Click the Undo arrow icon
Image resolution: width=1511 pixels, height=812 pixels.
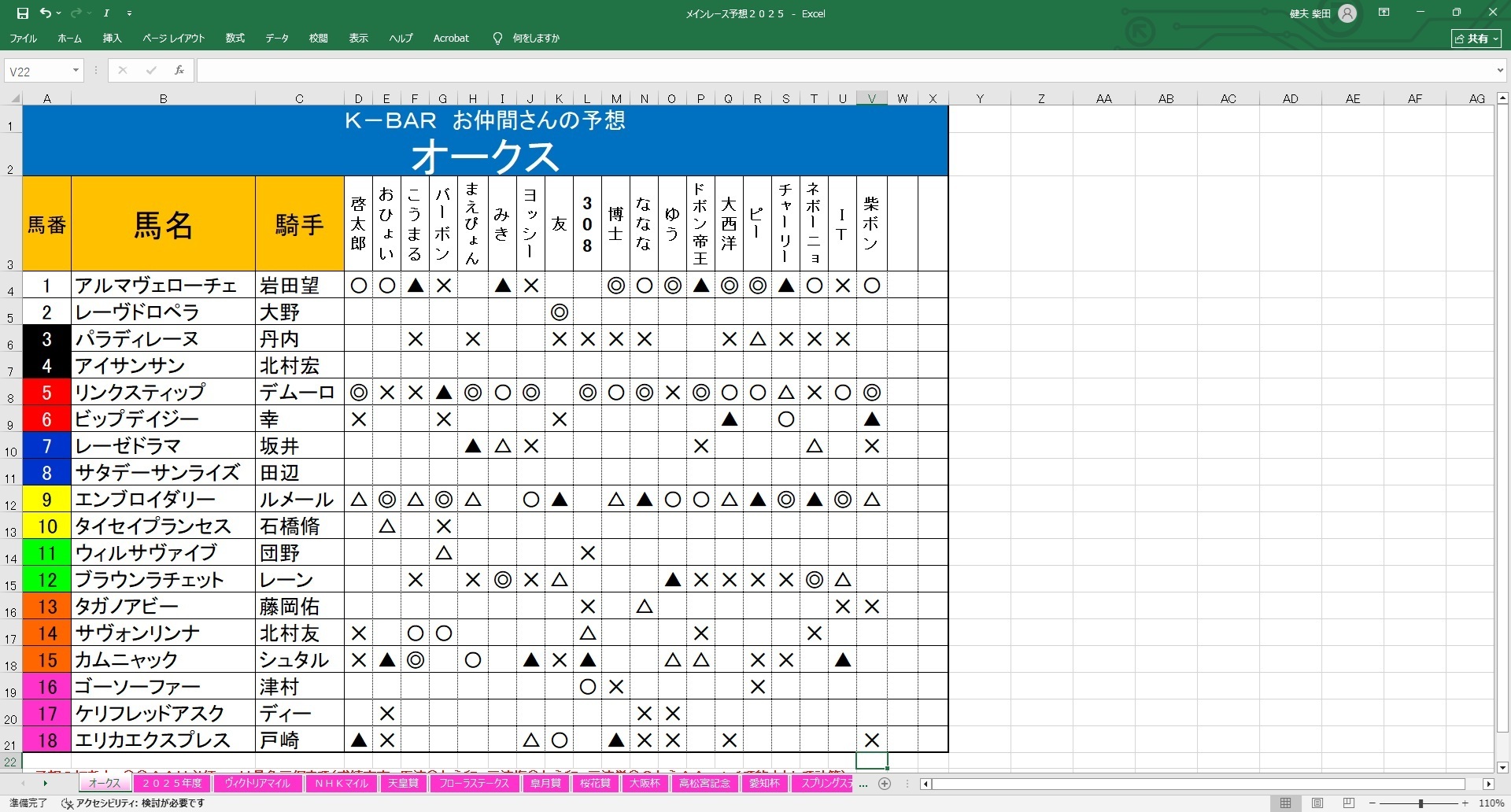[45, 13]
